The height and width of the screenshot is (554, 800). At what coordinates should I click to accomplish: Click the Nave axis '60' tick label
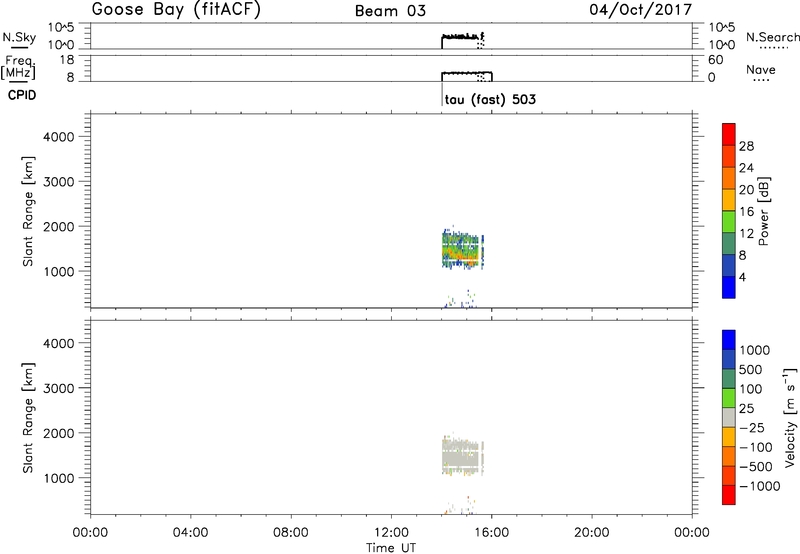pyautogui.click(x=716, y=60)
